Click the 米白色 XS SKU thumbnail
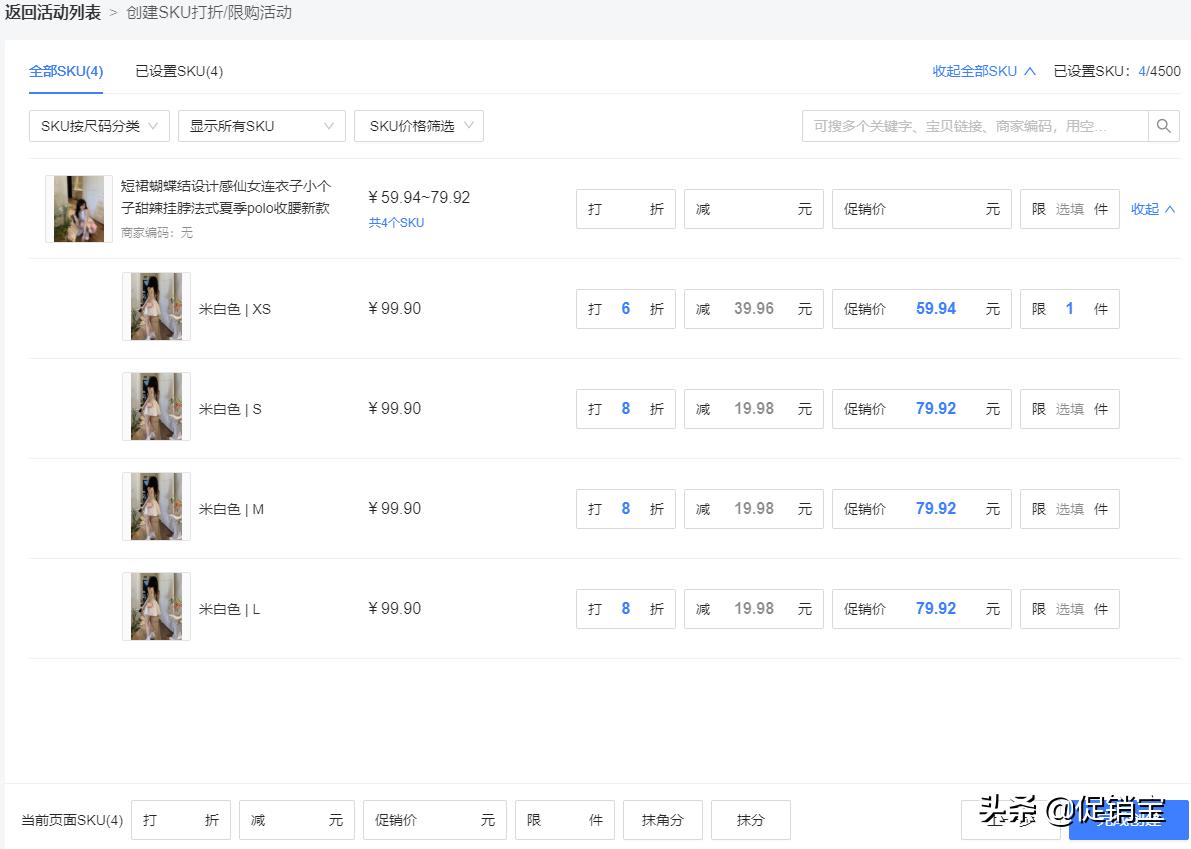Viewport: 1191px width, 849px height. (x=156, y=307)
